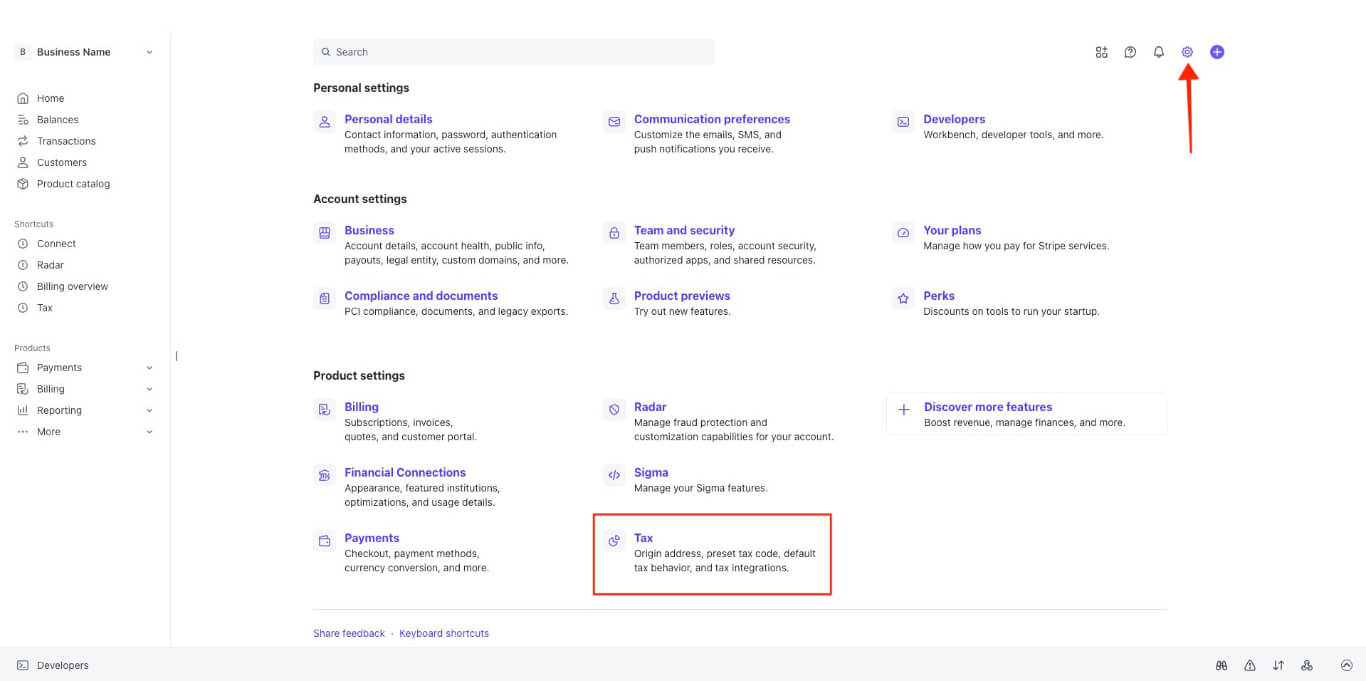Click the Sigma code icon
Screen dimensions: 1366x681
[x=614, y=475]
